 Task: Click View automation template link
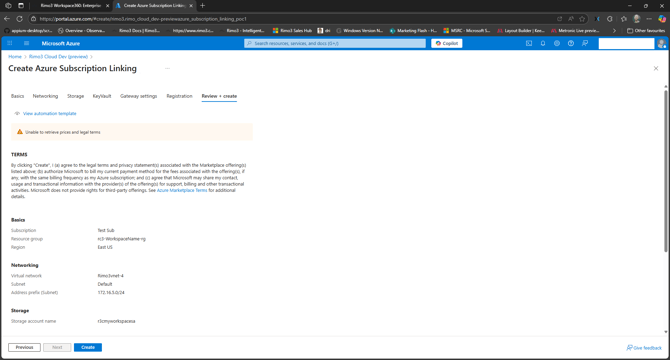pos(50,114)
